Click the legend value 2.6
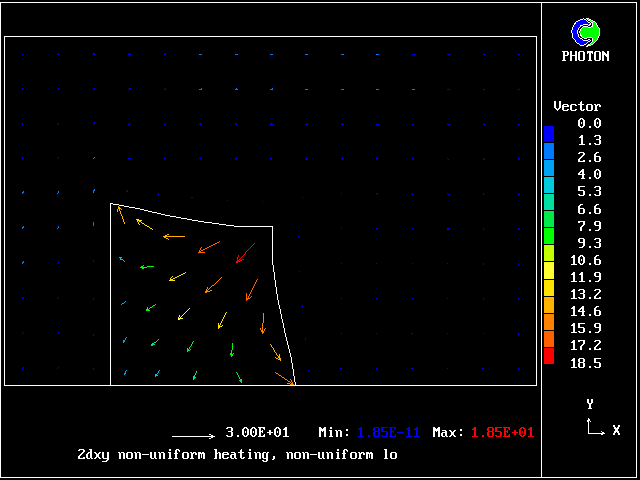Image resolution: width=640 pixels, height=480 pixels. point(589,157)
